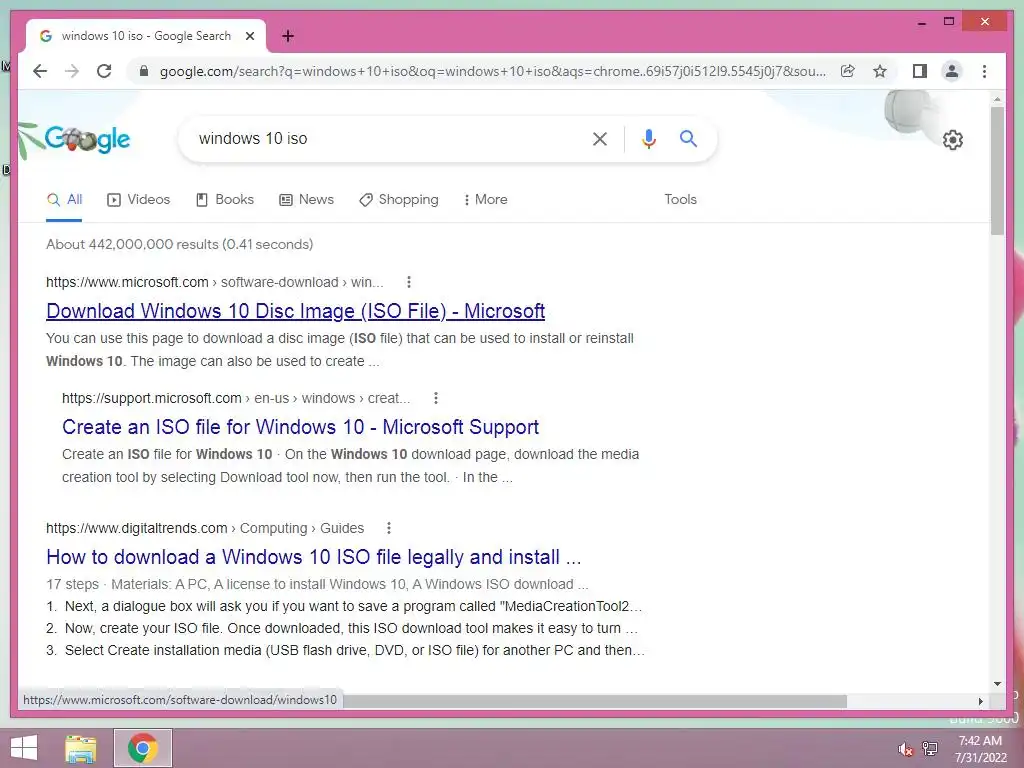The height and width of the screenshot is (768, 1024).
Task: Click the browser forward arrow
Action: (72, 71)
